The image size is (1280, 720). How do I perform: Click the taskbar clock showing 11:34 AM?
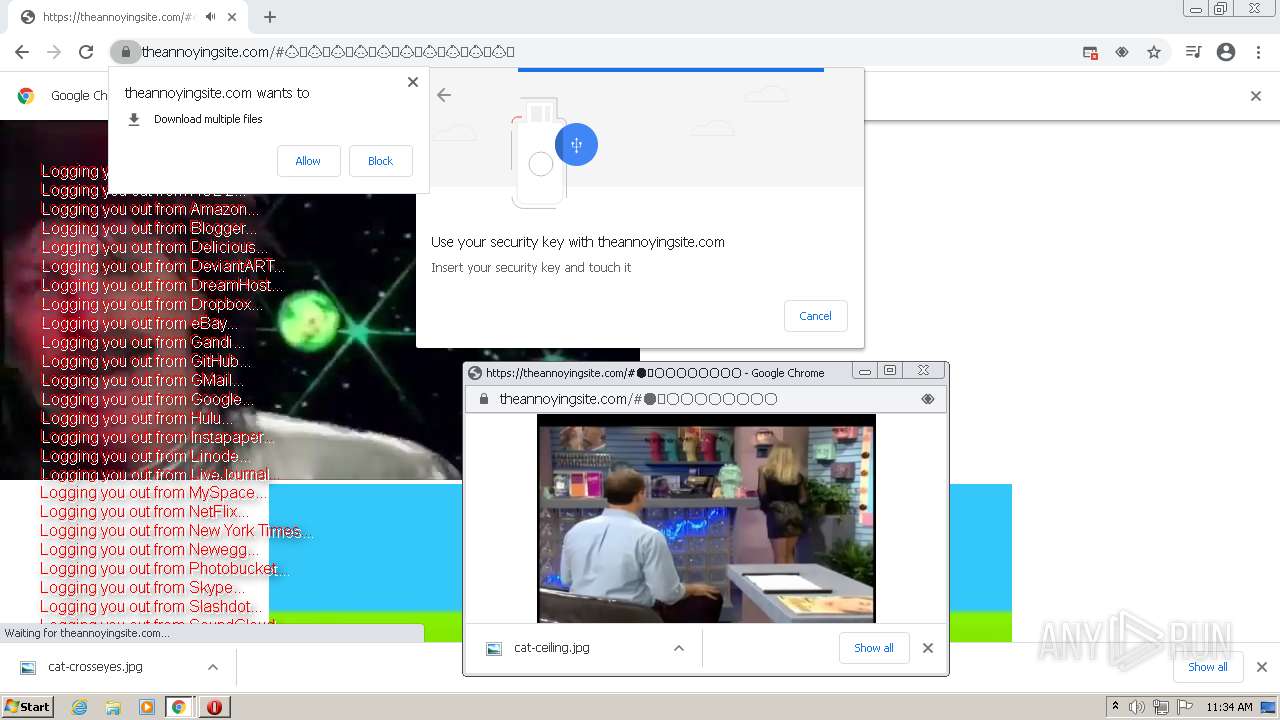(1229, 707)
